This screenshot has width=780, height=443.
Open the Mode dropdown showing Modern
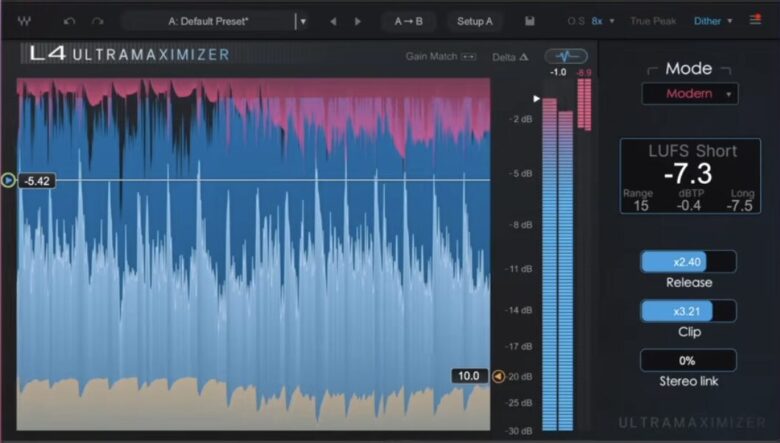689,94
